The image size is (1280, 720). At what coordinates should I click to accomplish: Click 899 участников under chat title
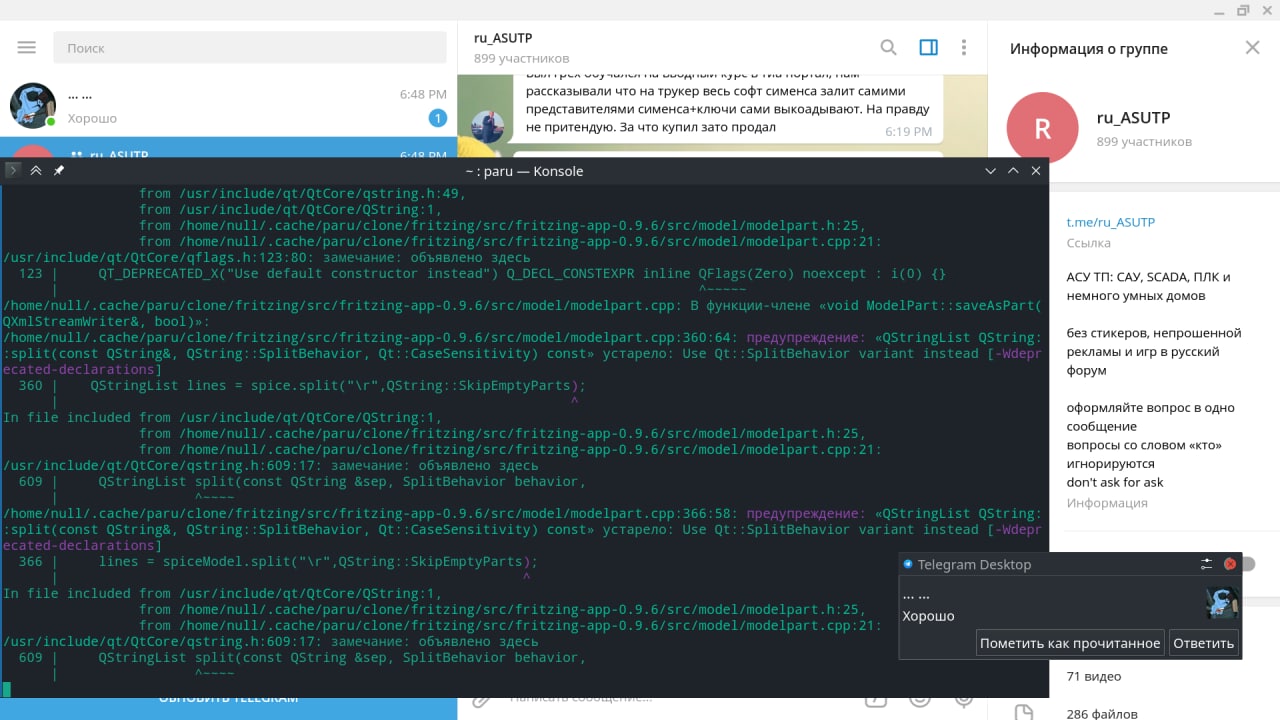[x=521, y=58]
